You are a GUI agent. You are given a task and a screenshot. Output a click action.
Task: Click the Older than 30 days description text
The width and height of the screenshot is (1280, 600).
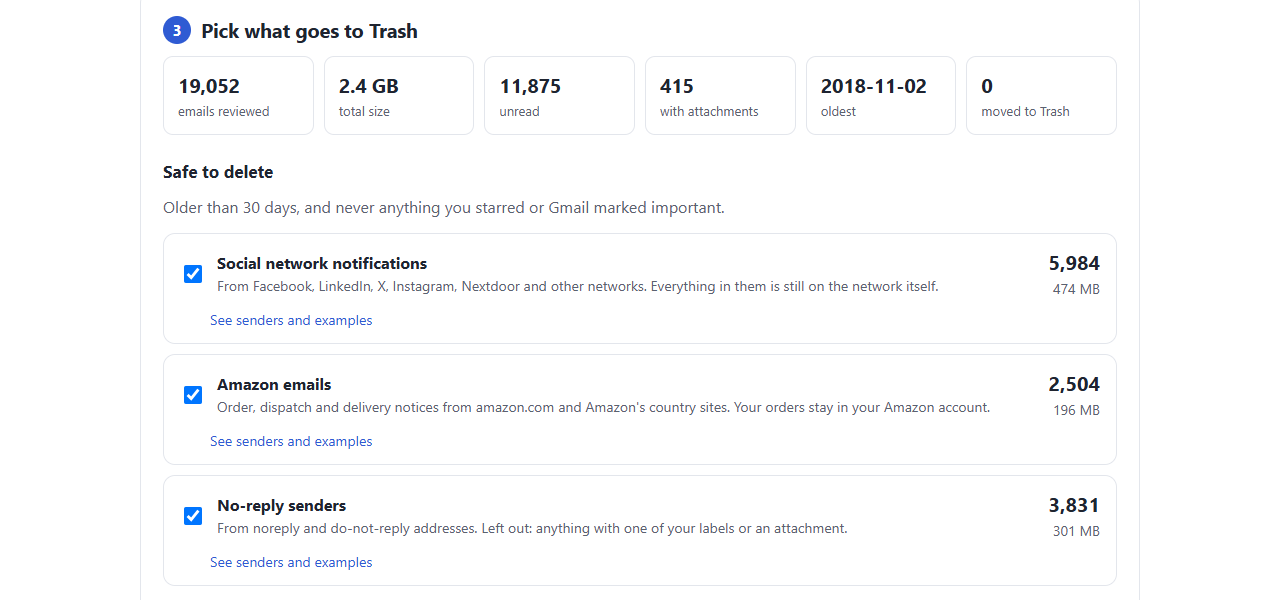click(444, 208)
